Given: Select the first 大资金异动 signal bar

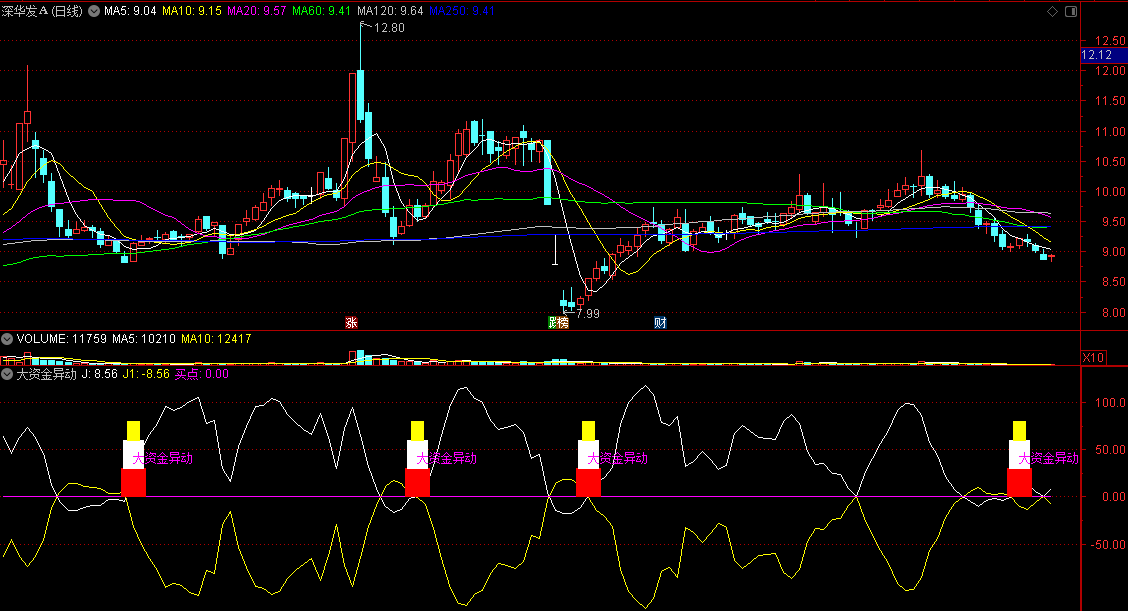Looking at the screenshot, I should pos(133,459).
